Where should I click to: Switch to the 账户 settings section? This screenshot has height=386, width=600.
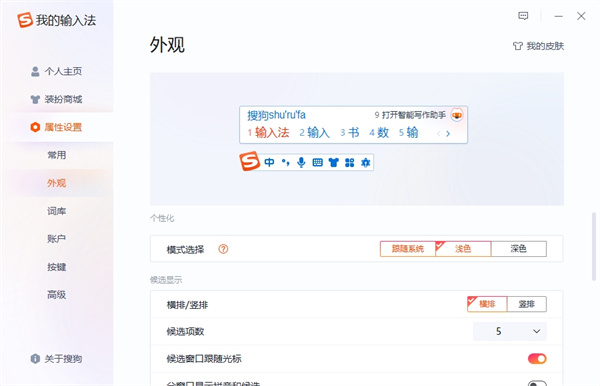(x=57, y=239)
